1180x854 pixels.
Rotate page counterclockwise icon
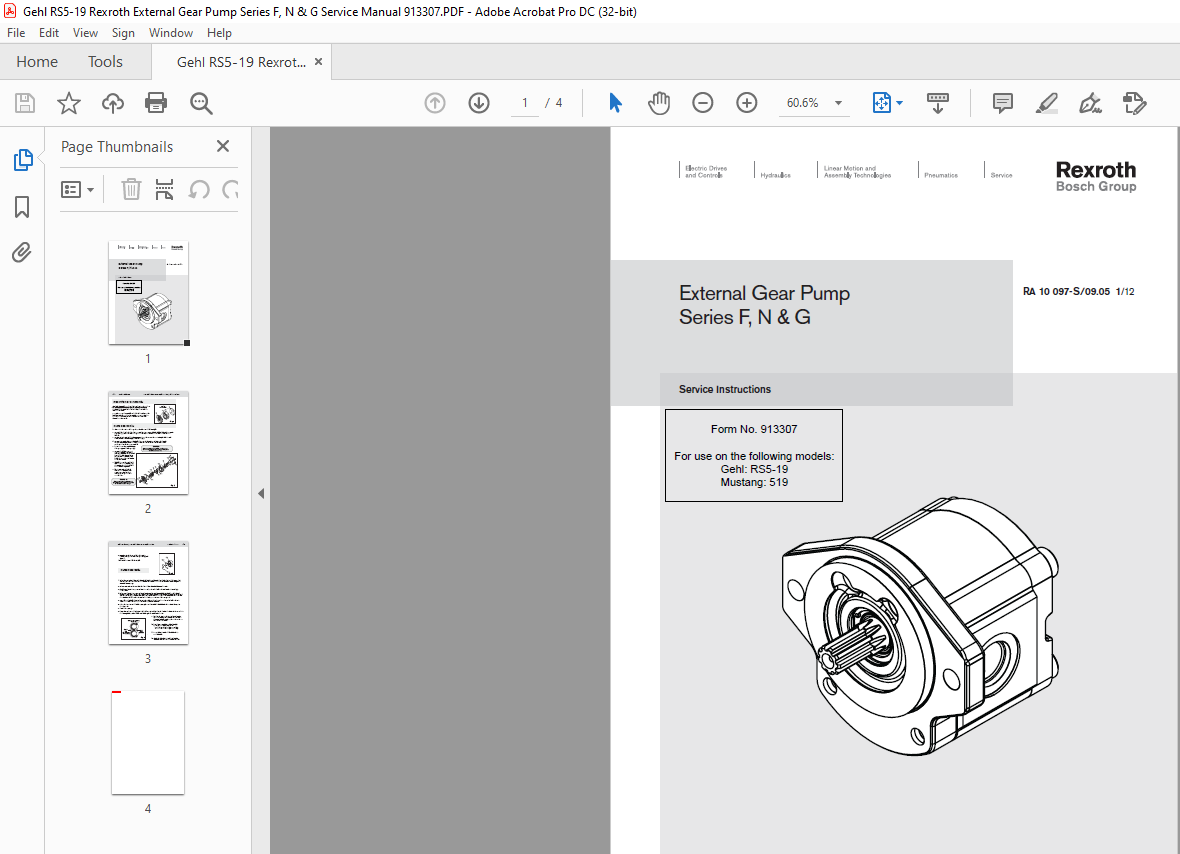point(199,190)
